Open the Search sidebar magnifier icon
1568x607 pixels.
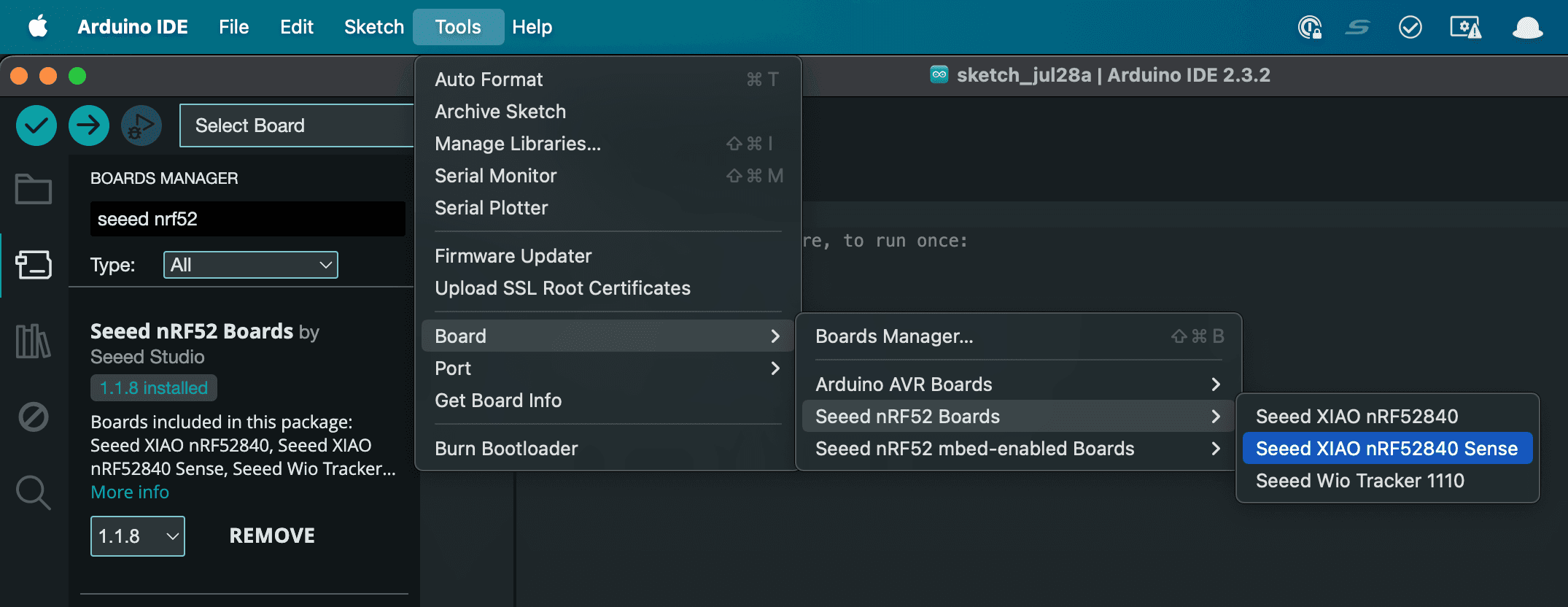[34, 493]
